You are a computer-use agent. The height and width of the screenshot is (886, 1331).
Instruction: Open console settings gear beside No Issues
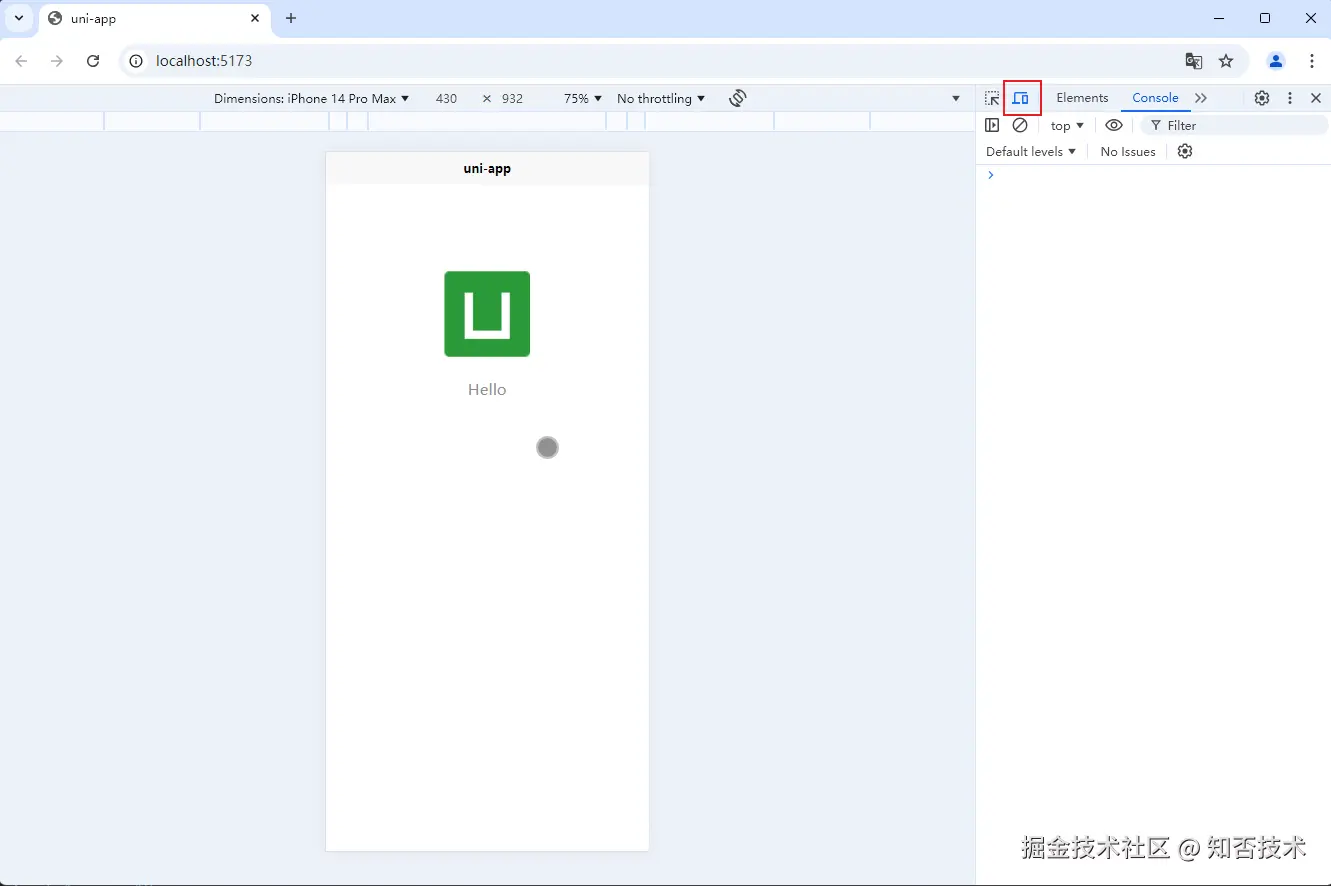pyautogui.click(x=1185, y=152)
